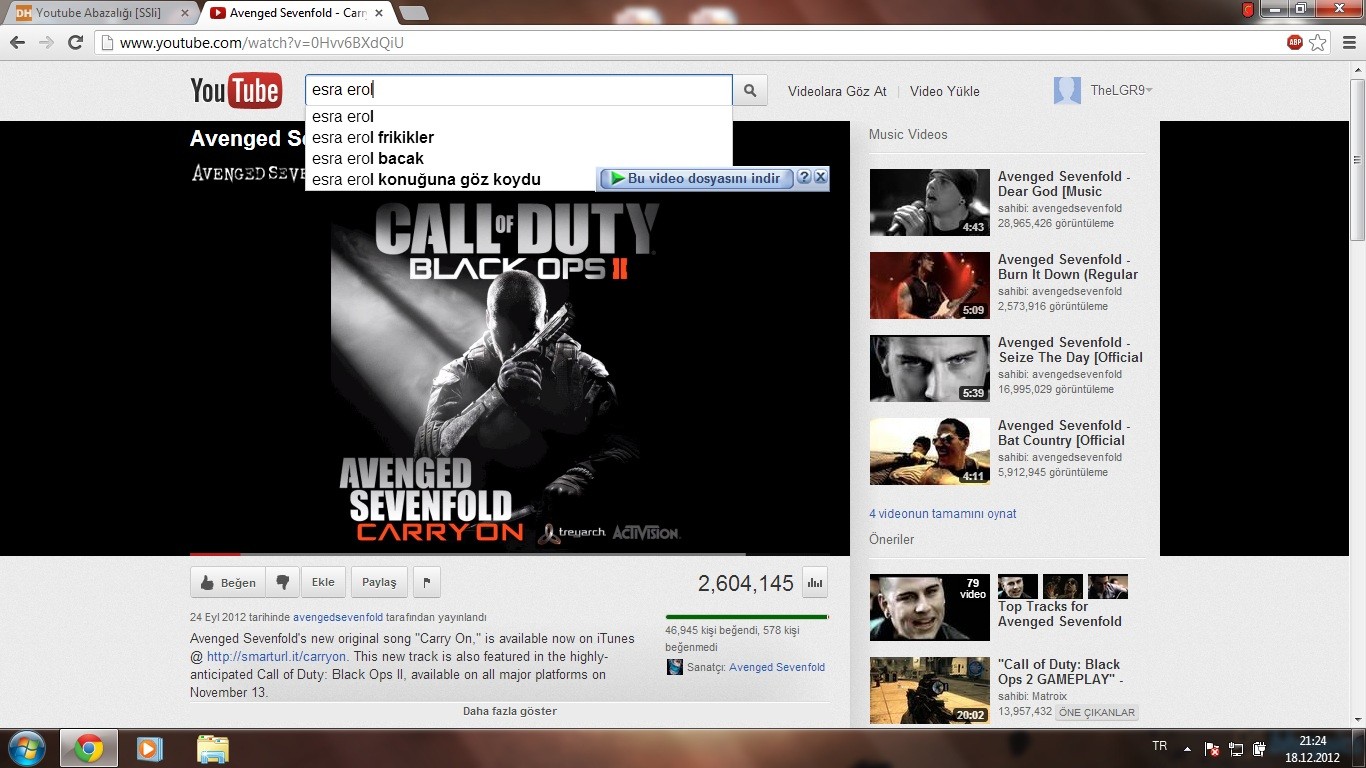Open file explorer taskbar icon
The image size is (1366, 768).
click(x=212, y=748)
